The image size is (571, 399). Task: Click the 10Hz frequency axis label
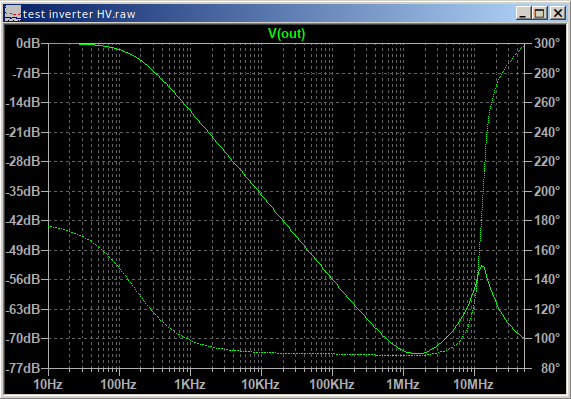pyautogui.click(x=48, y=384)
